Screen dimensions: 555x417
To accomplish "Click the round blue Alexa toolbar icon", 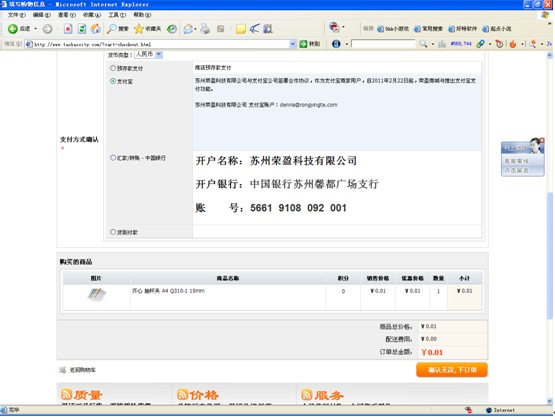I will (336, 44).
